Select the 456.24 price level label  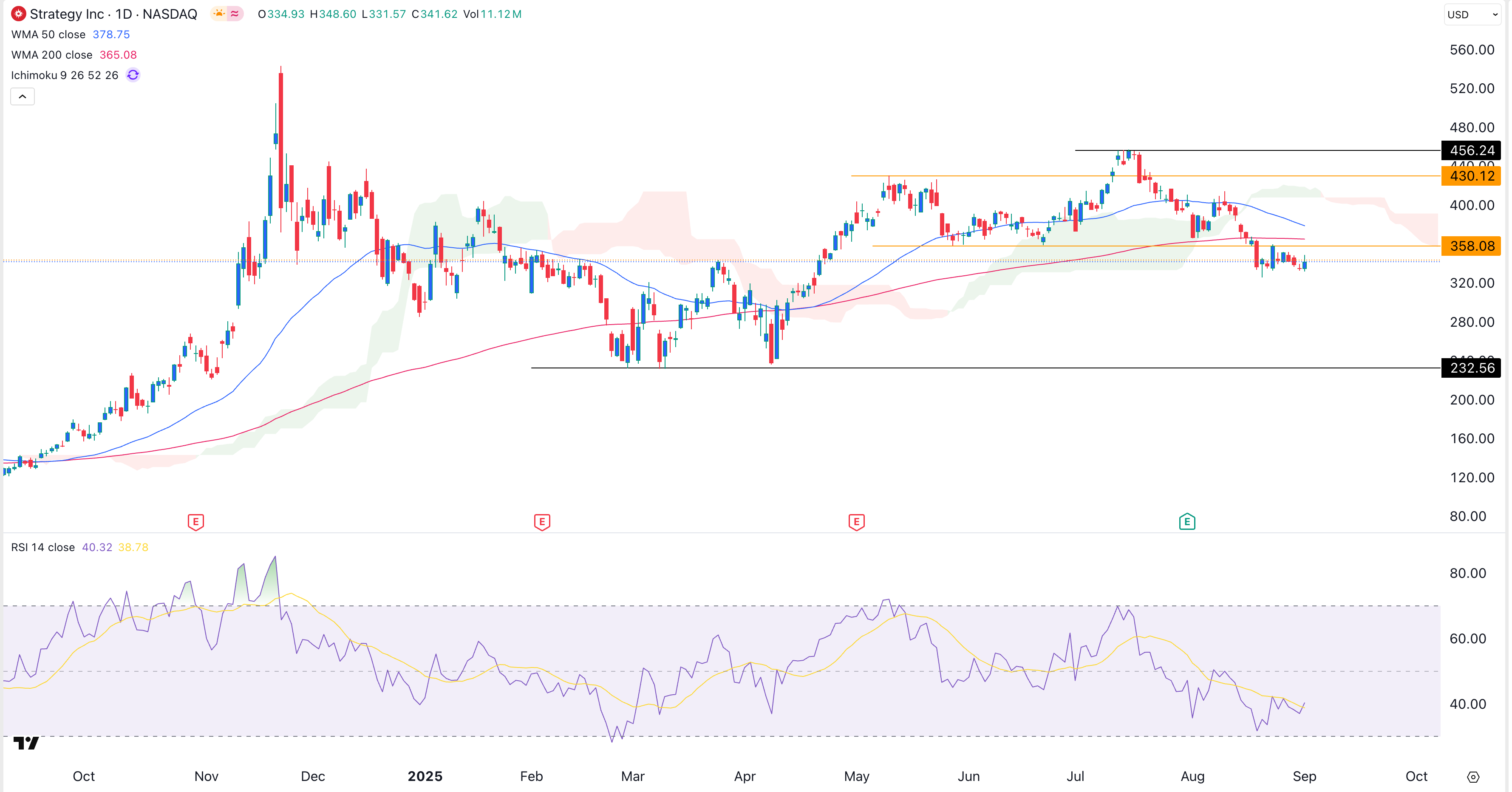coord(1471,150)
